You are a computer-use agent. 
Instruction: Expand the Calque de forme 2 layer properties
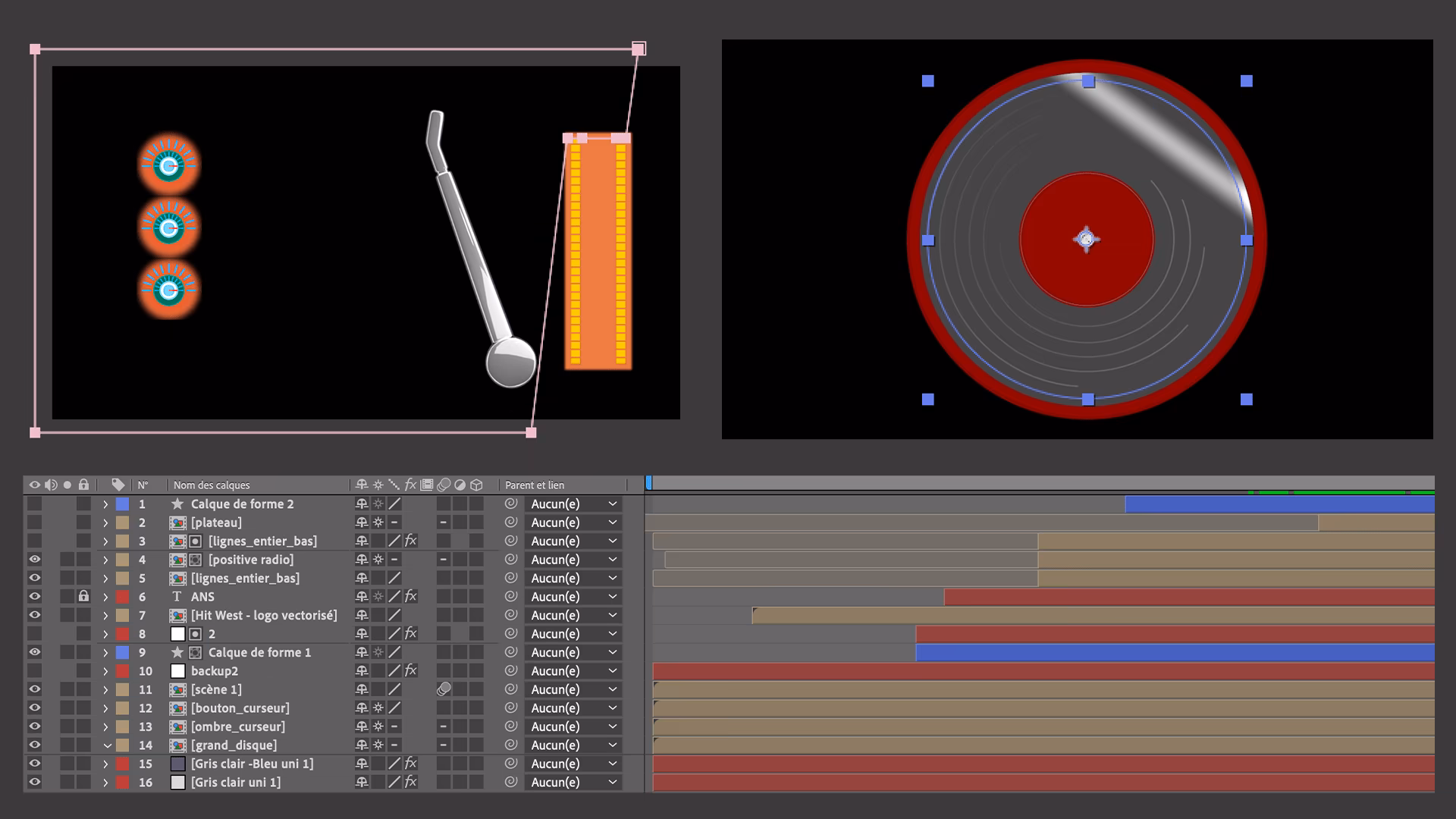coord(106,504)
